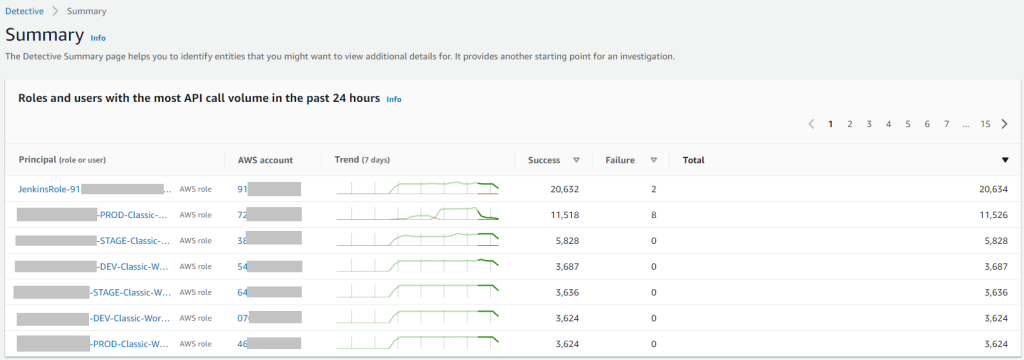The width and height of the screenshot is (1024, 360).
Task: Select page 4 in pagination
Action: [888, 123]
